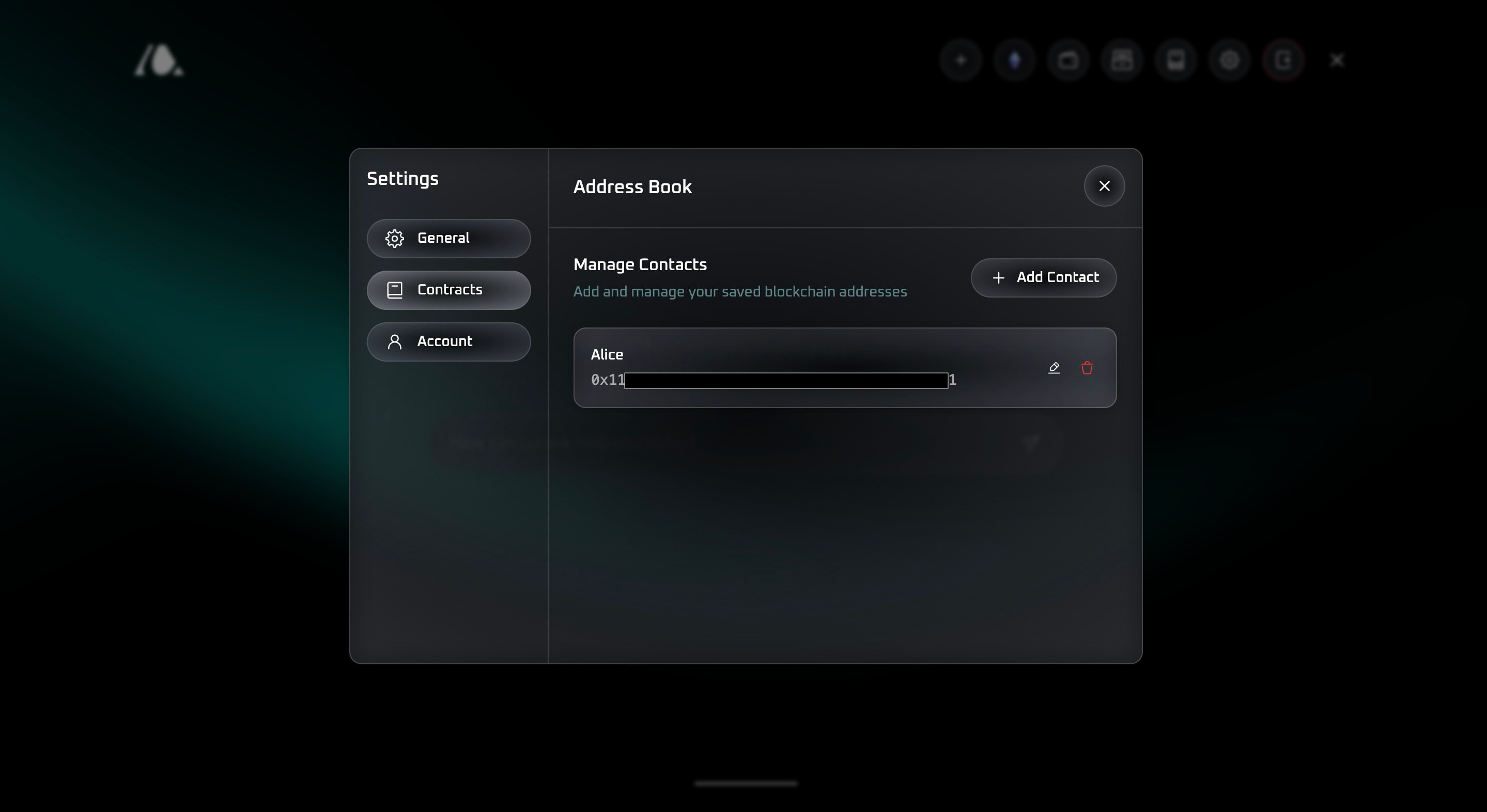Click the gear icon in the General tab
This screenshot has height=812, width=1487.
click(394, 238)
